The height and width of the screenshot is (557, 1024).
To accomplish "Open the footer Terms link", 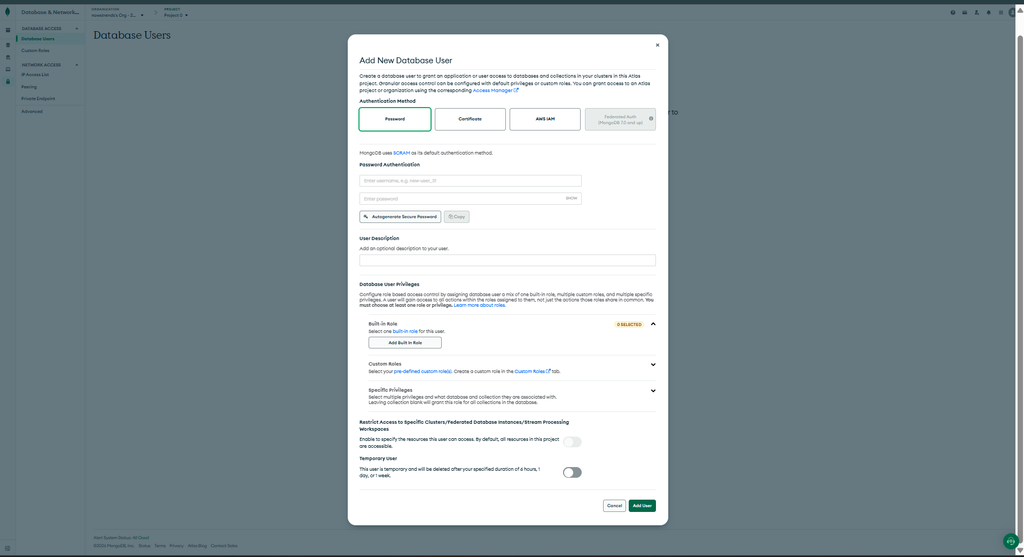I will pos(160,546).
